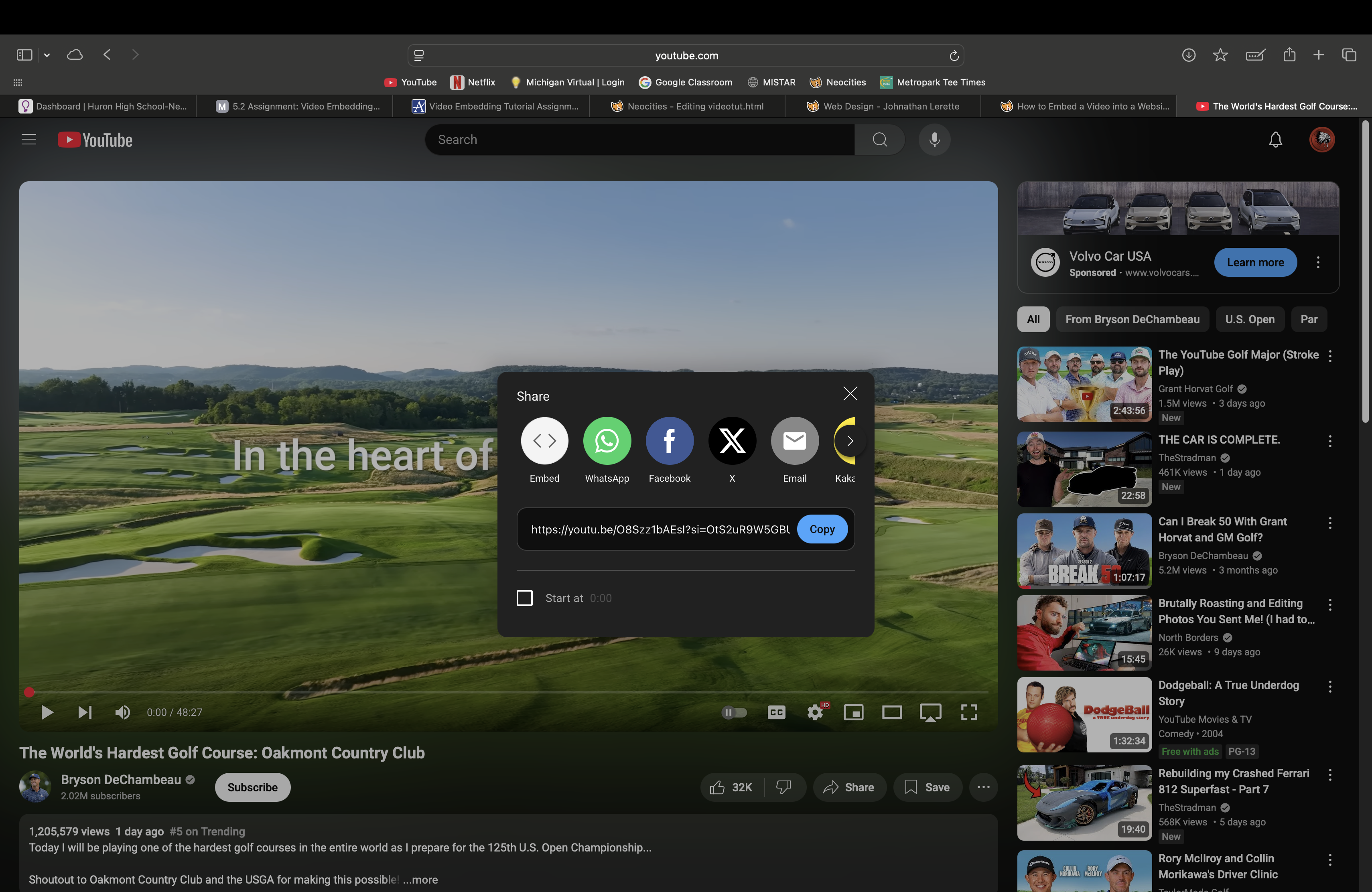This screenshot has height=892, width=1372.
Task: Open the Bryson DeChambeau channel link
Action: 121,780
